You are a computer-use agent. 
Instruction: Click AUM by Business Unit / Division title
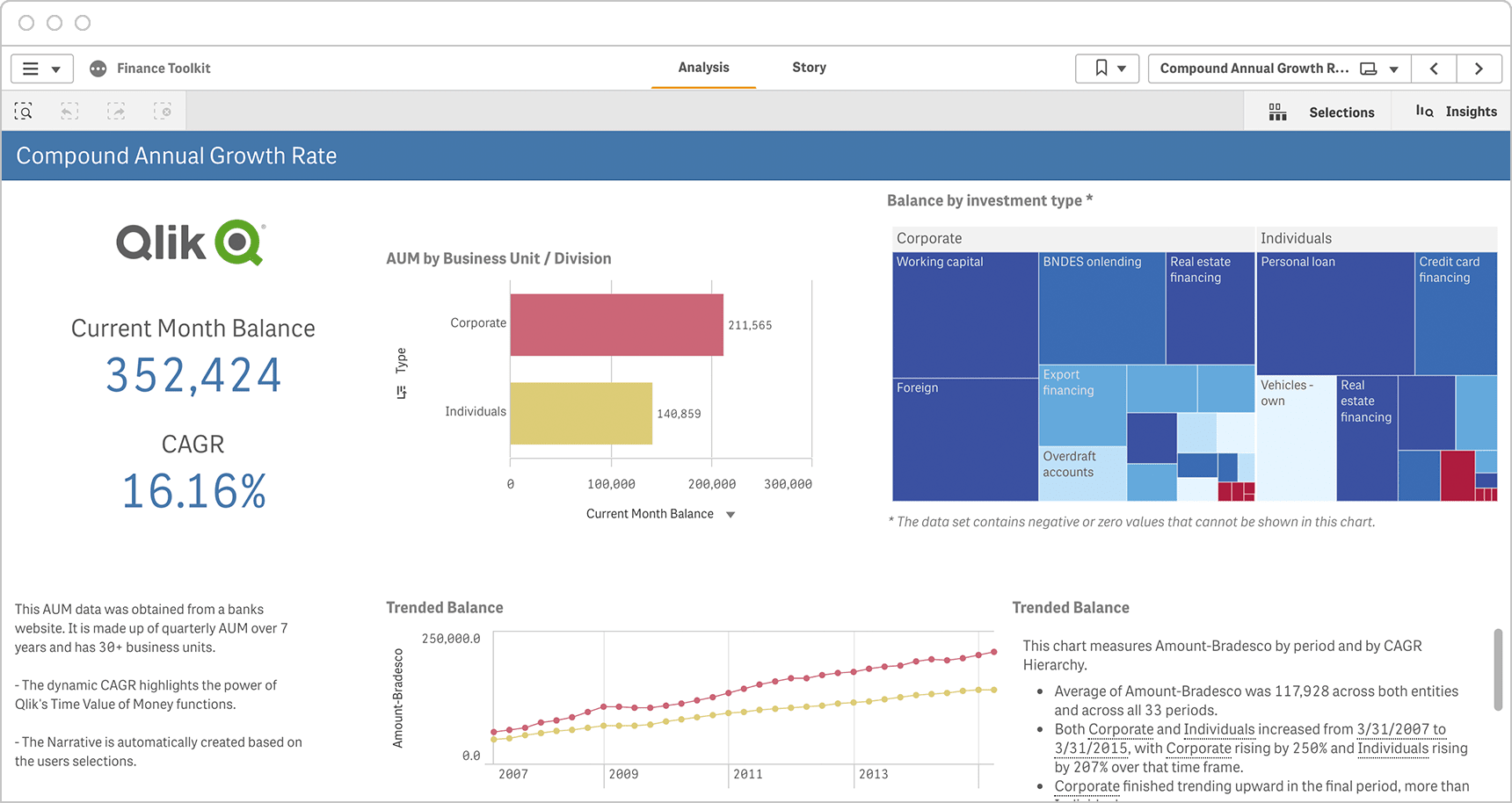point(498,258)
